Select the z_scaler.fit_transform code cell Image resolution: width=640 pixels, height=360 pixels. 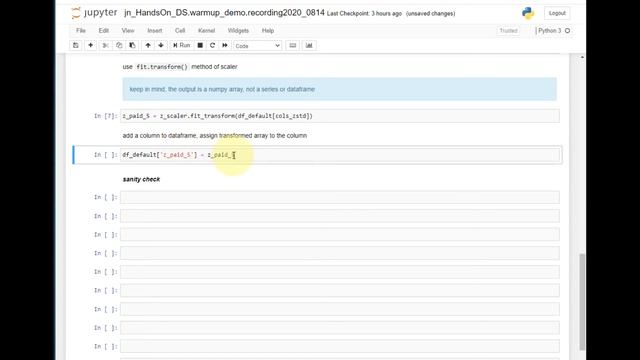(340, 116)
